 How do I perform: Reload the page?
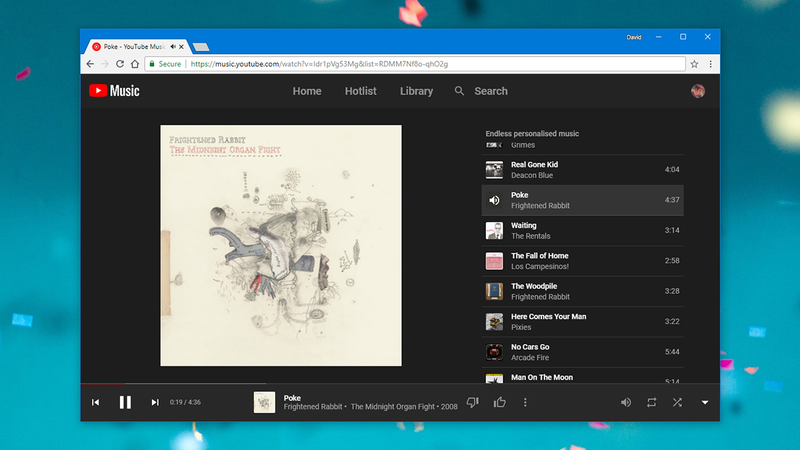[x=120, y=64]
